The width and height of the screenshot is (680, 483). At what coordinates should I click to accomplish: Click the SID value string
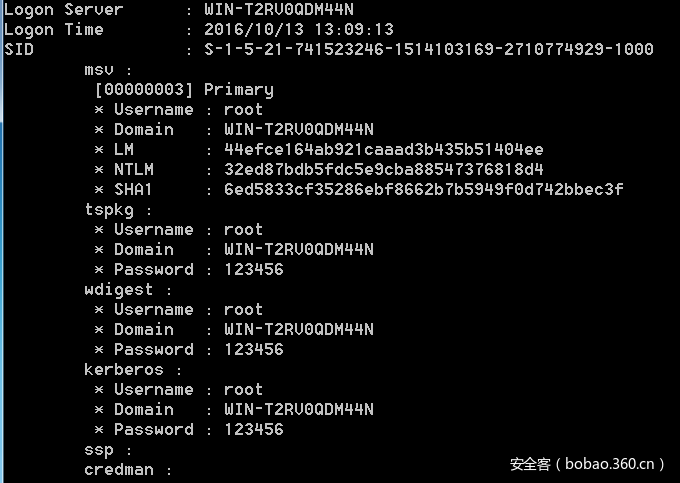point(429,50)
